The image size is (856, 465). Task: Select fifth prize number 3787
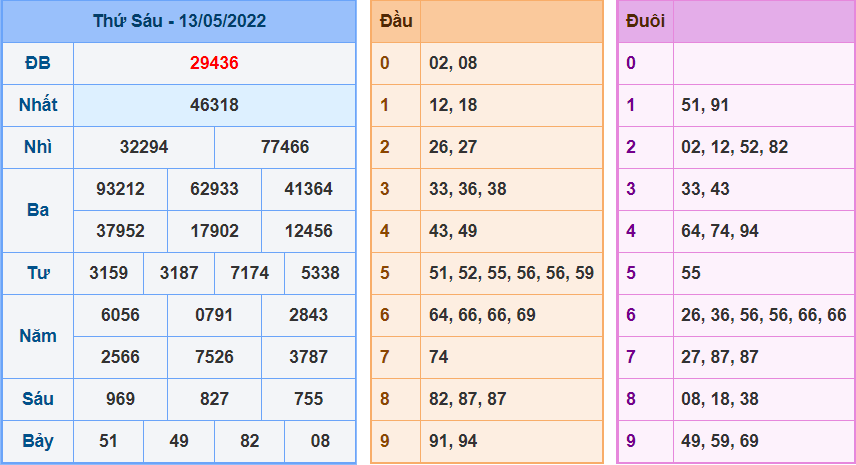(x=308, y=357)
